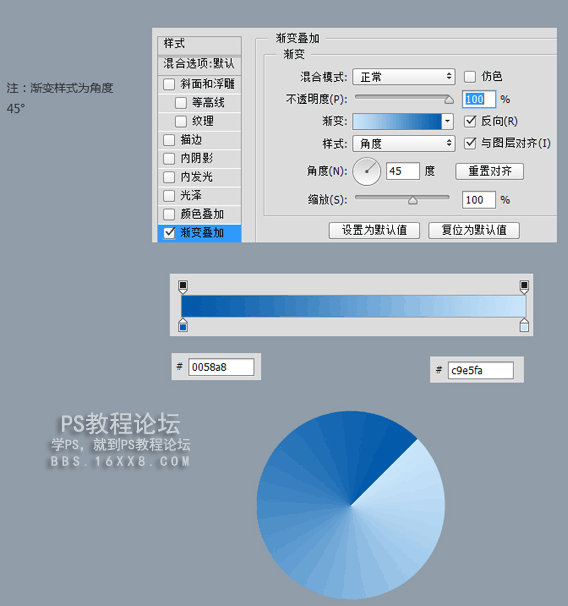Check the 内发光 style checkbox
This screenshot has height=606, width=568.
click(x=169, y=177)
